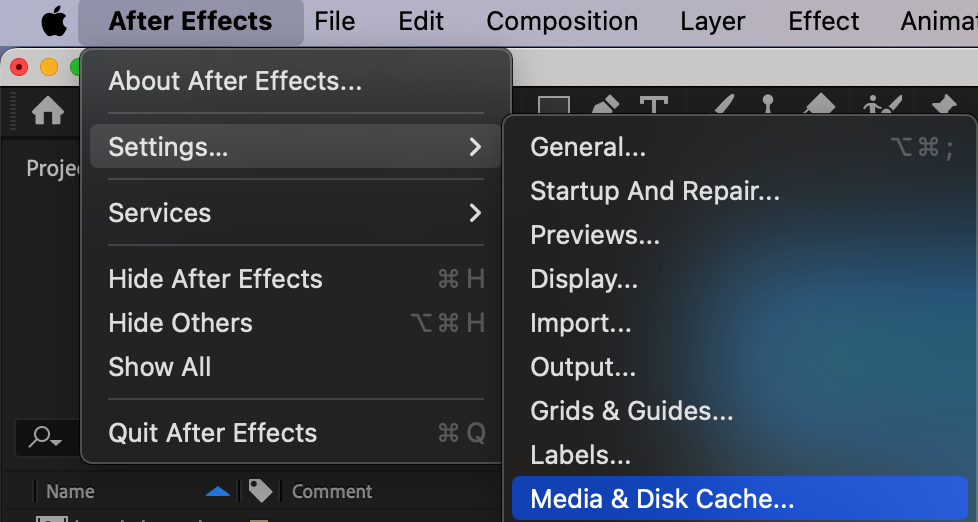Select the Puppet Pin tool

point(943,107)
